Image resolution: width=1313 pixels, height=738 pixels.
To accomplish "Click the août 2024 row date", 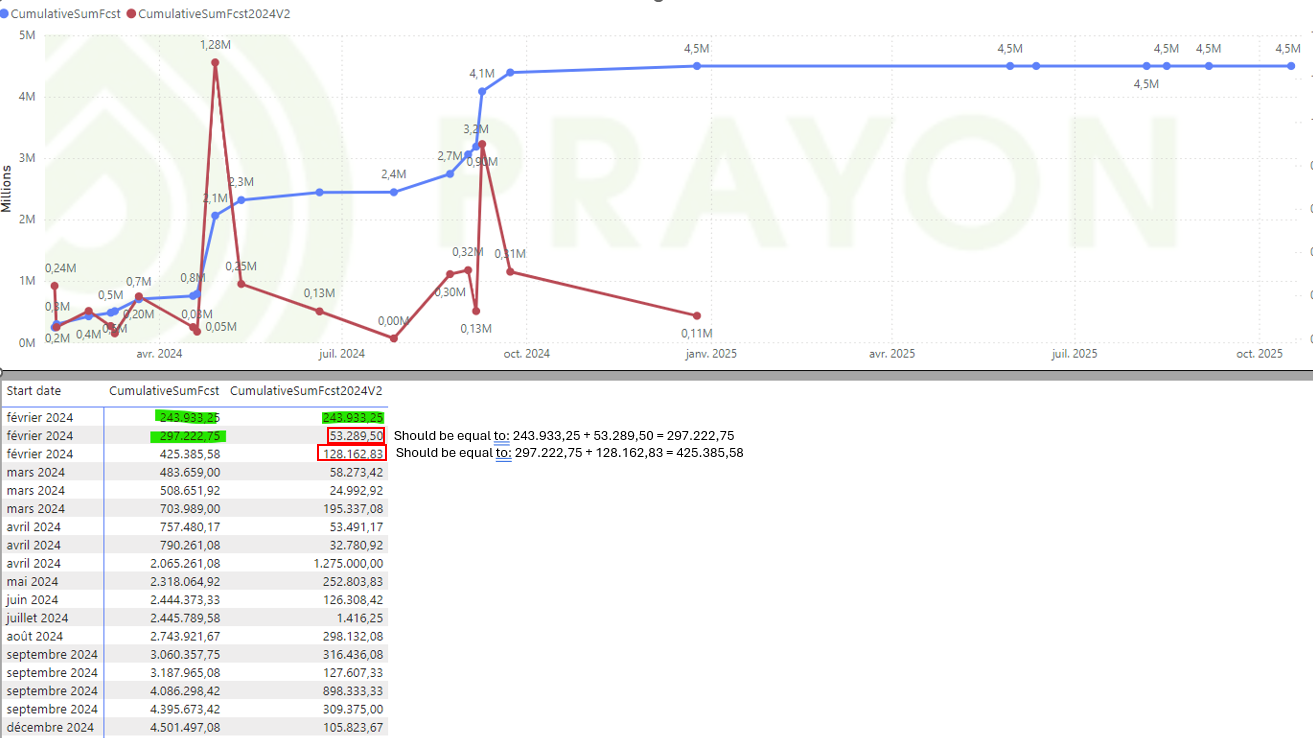I will [35, 636].
